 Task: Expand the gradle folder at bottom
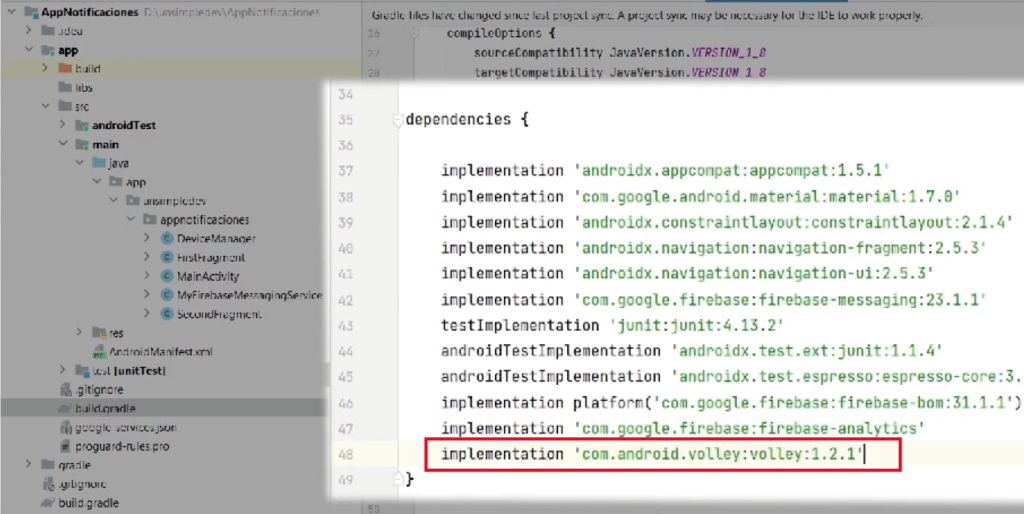click(29, 466)
